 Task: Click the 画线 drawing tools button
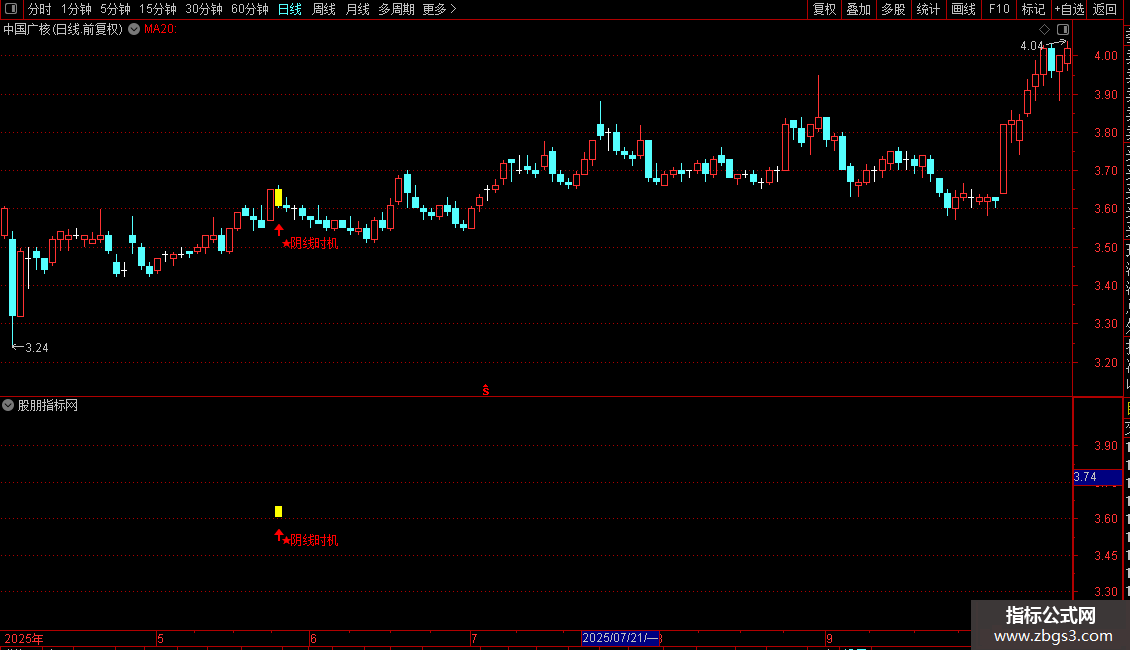coord(964,9)
